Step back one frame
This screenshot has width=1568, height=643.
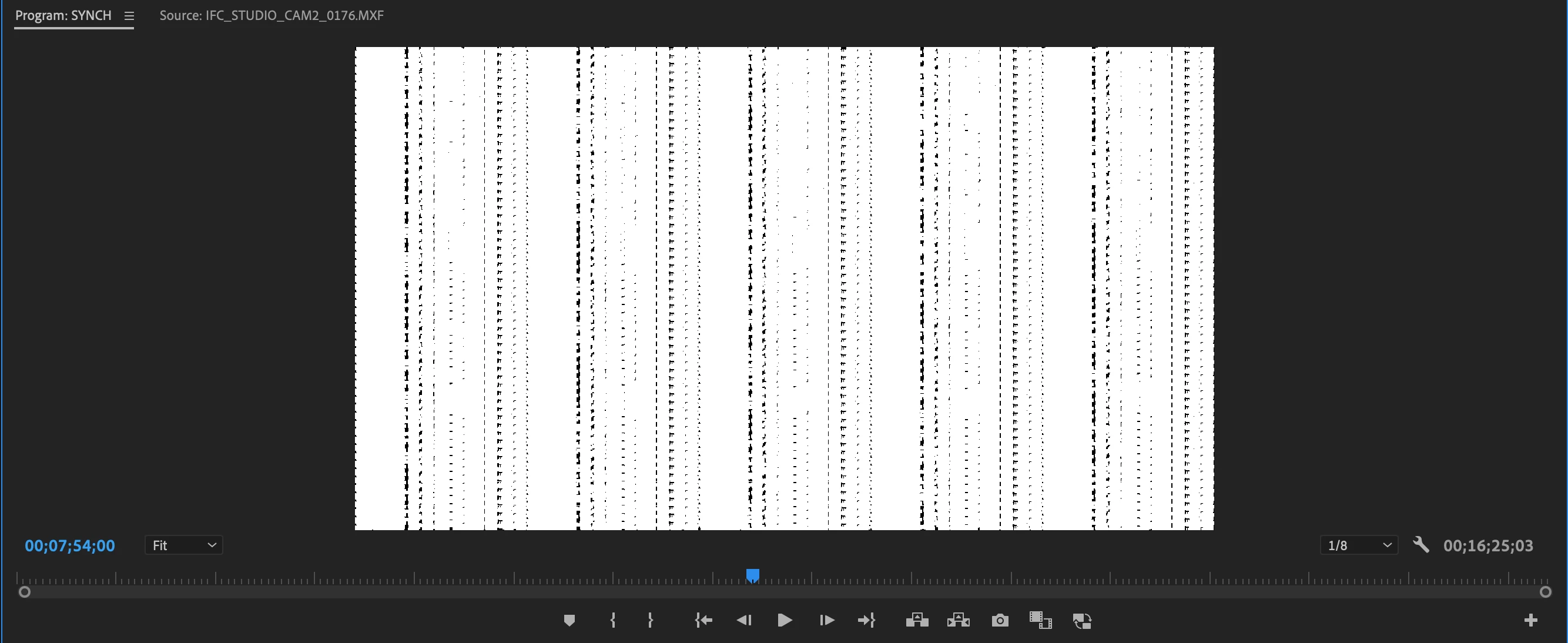pyautogui.click(x=744, y=621)
